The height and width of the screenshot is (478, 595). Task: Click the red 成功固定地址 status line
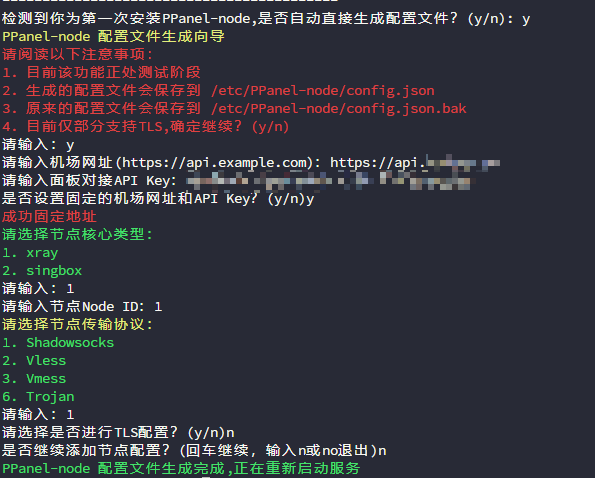pyautogui.click(x=49, y=217)
